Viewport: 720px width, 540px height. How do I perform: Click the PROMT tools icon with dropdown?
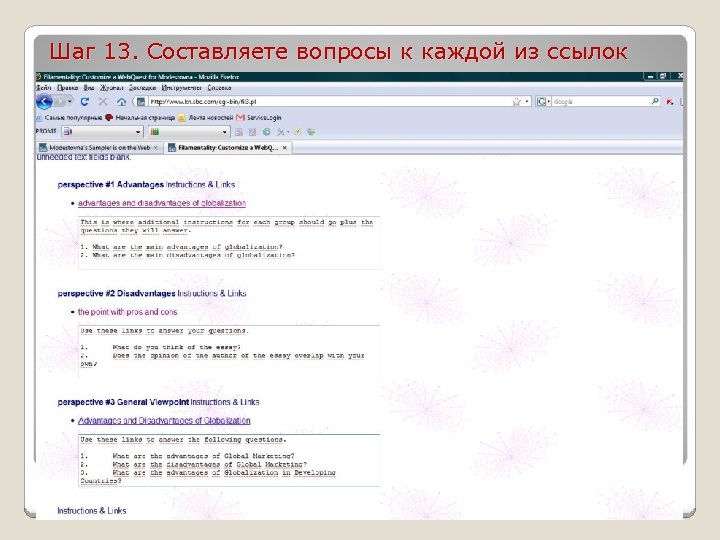click(282, 132)
